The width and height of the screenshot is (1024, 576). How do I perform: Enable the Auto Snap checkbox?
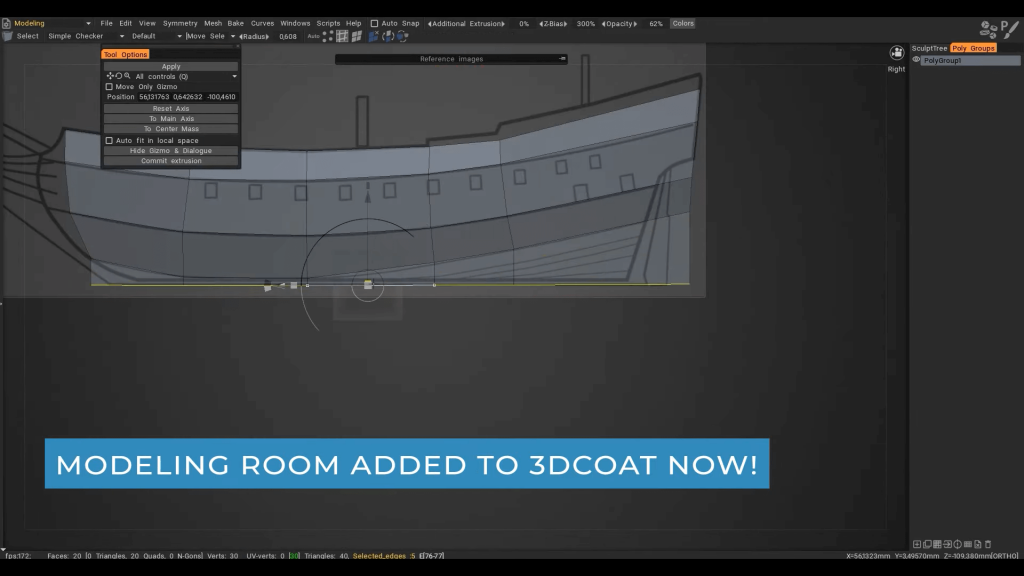374,24
